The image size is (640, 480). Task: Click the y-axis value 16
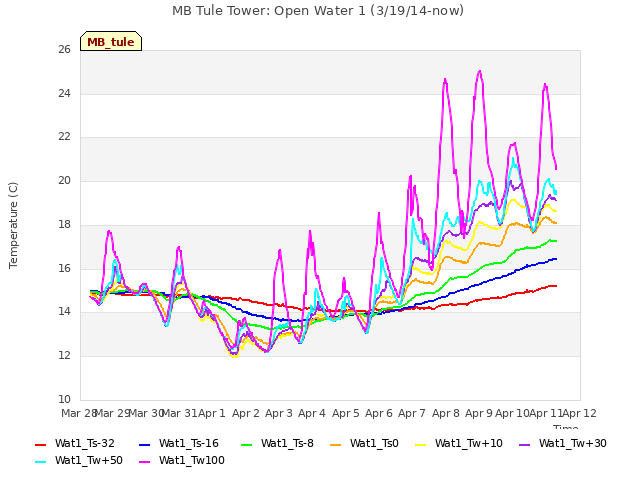(64, 268)
